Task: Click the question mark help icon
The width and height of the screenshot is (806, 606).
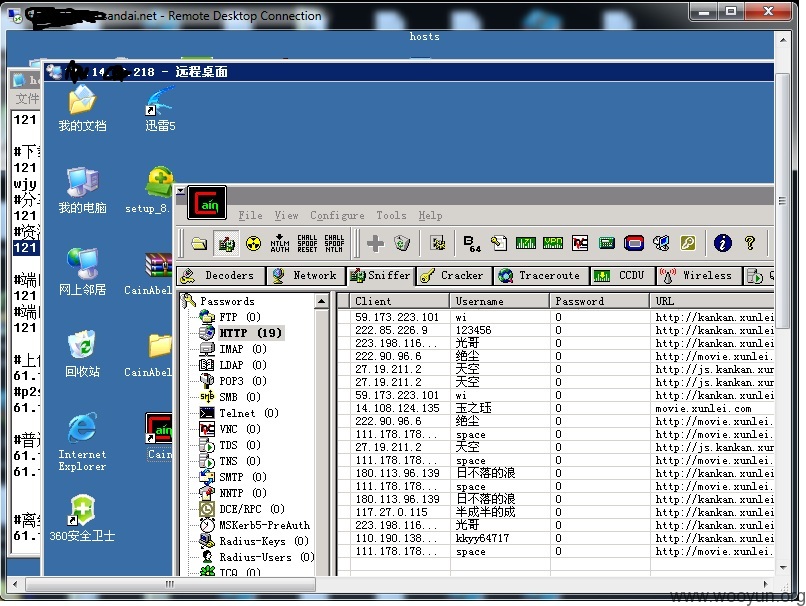Action: tap(750, 243)
